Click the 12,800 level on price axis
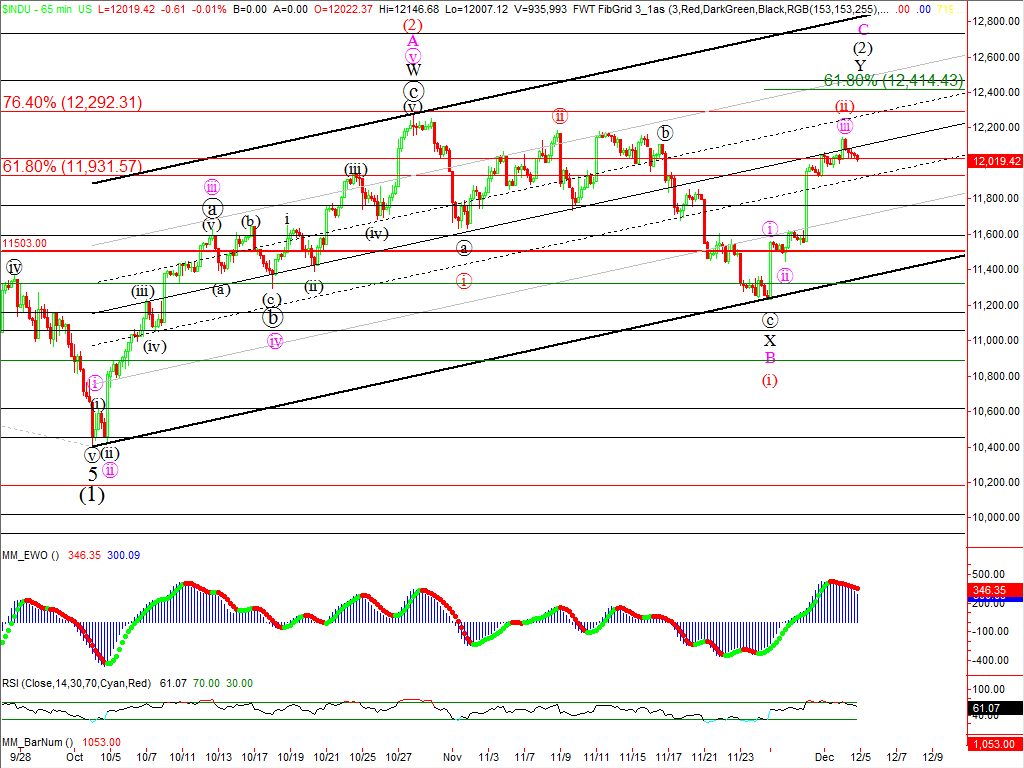Viewport: 1024px width, 768px height. click(x=993, y=22)
